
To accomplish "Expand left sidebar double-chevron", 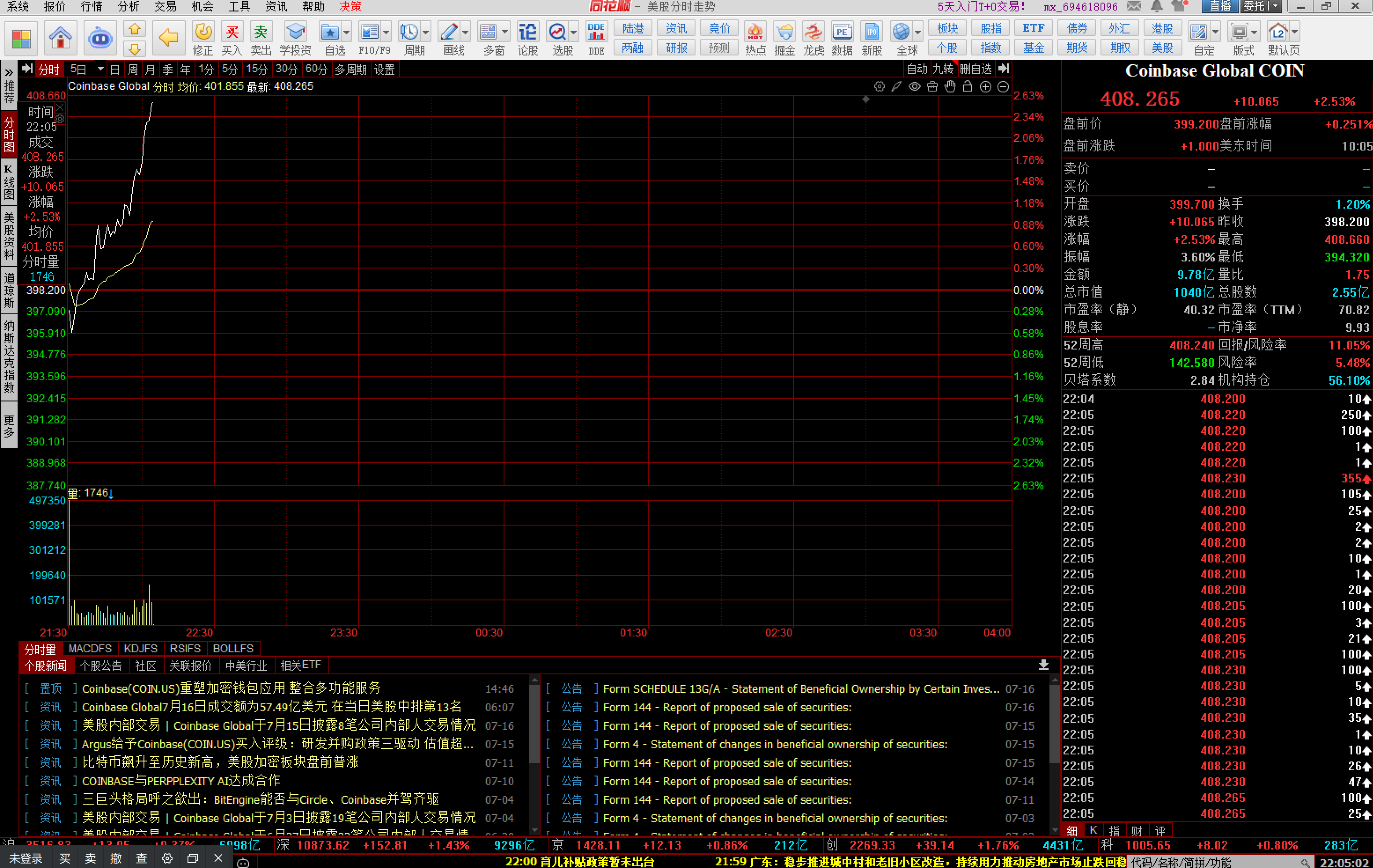I will [8, 73].
